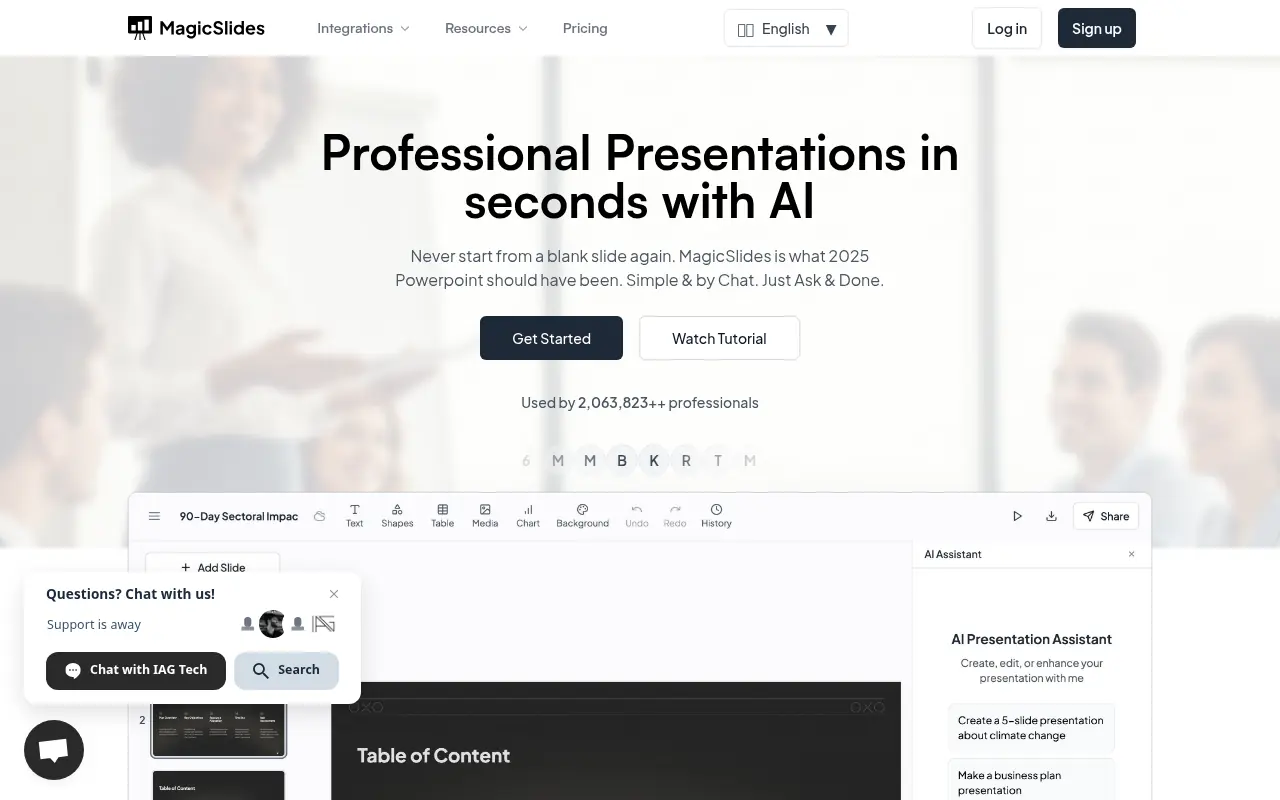This screenshot has height=800, width=1280.
Task: Change the slide Background
Action: click(582, 515)
